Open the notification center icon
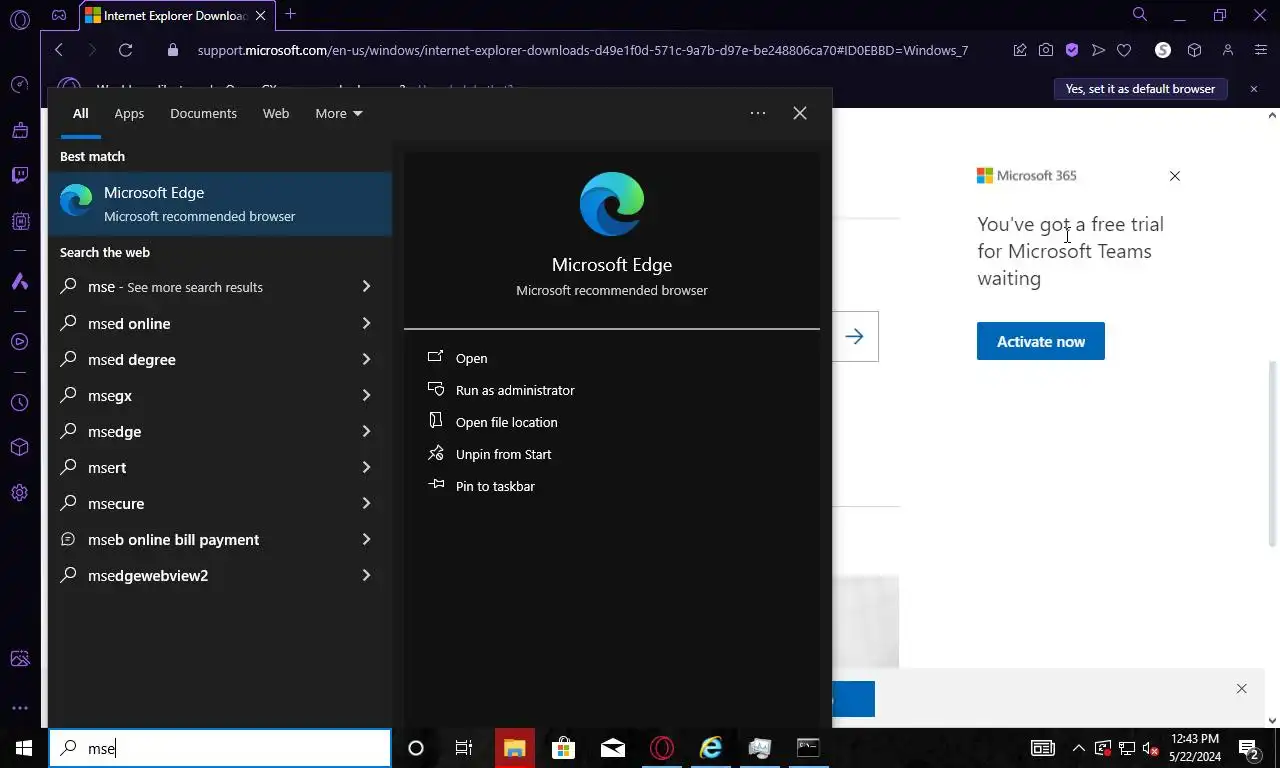Image resolution: width=1280 pixels, height=768 pixels. click(x=1248, y=748)
